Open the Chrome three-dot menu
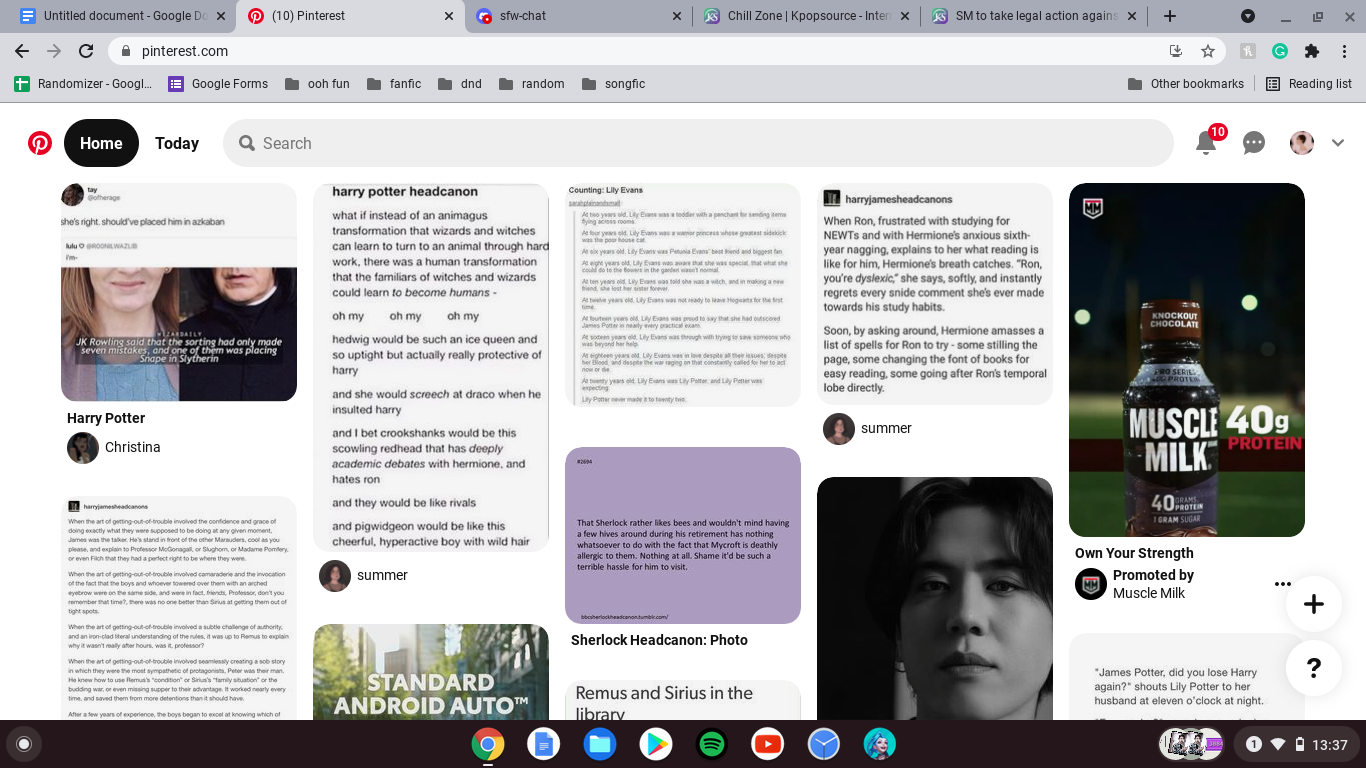The image size is (1366, 768). [1344, 51]
